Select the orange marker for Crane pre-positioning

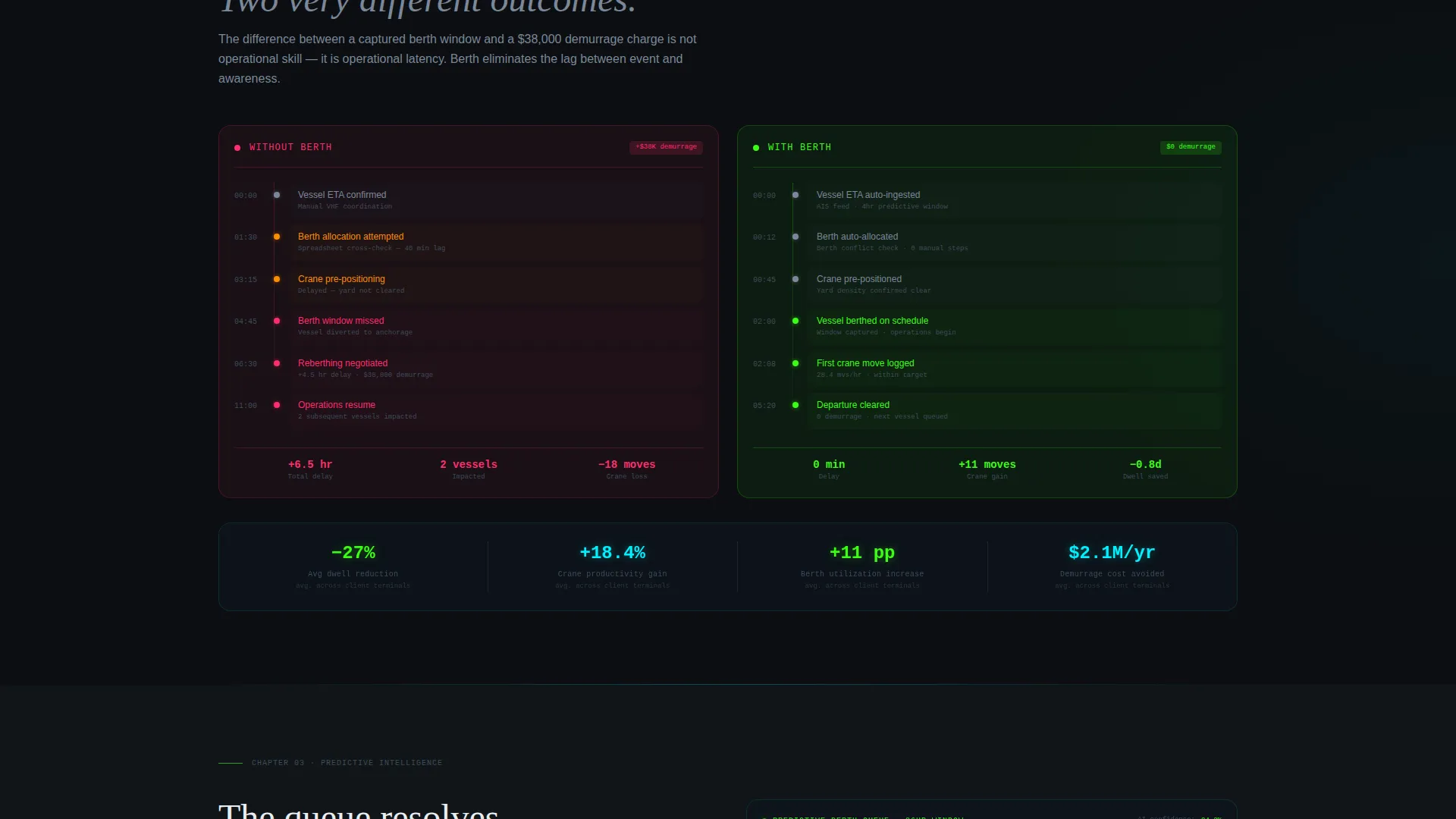point(277,279)
